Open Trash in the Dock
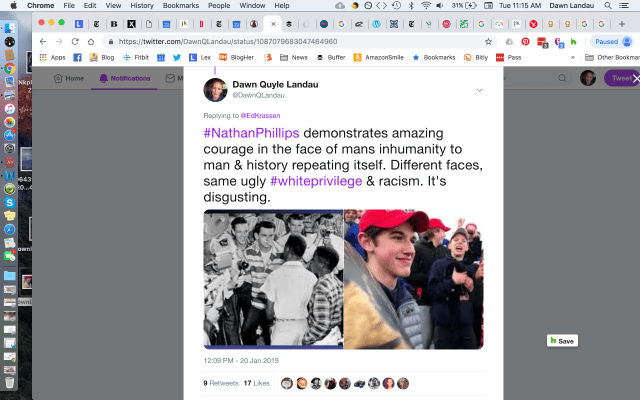Viewport: 640px width, 400px height. pyautogui.click(x=9, y=382)
